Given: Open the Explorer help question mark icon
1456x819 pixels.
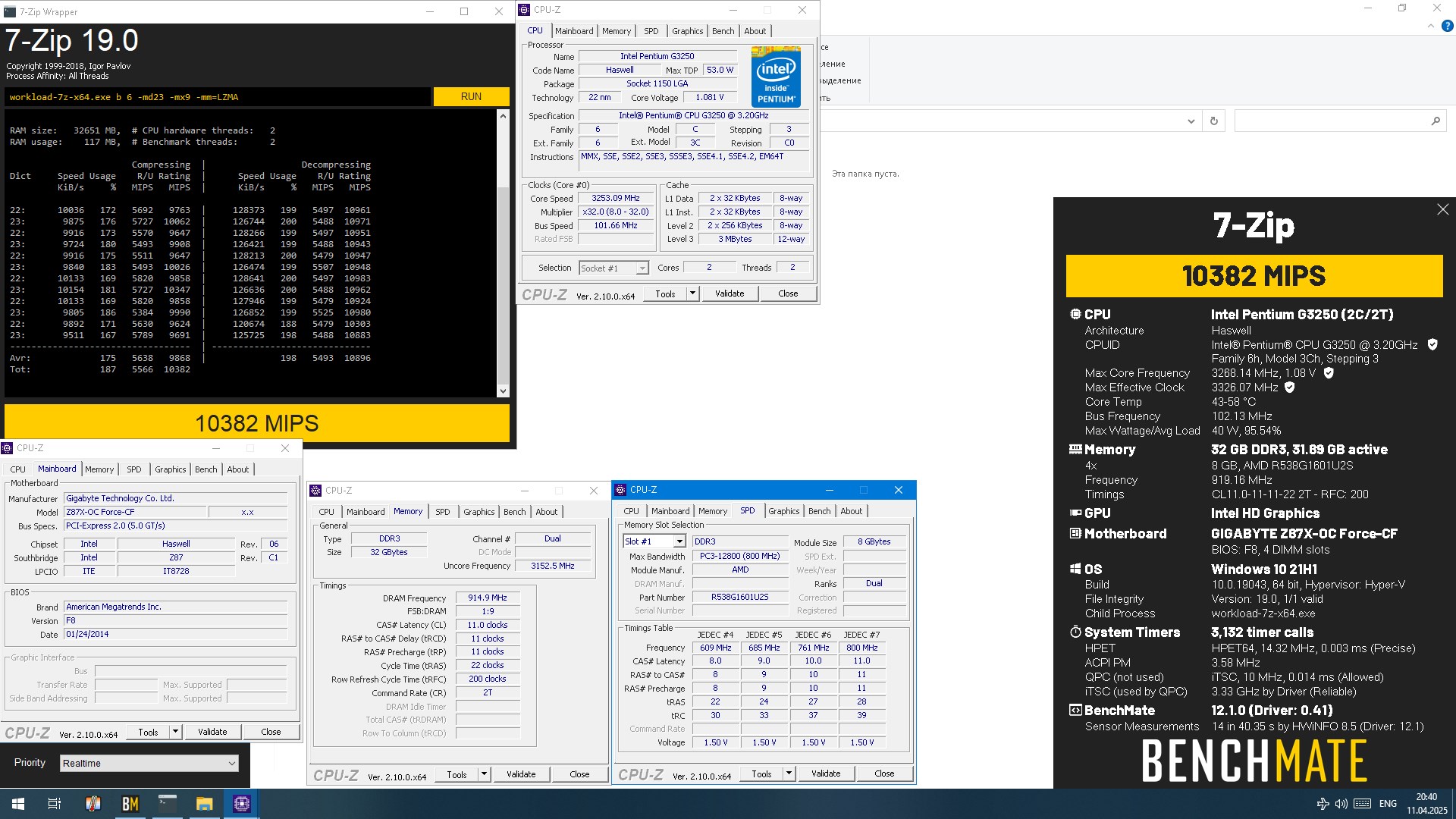Looking at the screenshot, I should (1447, 26).
